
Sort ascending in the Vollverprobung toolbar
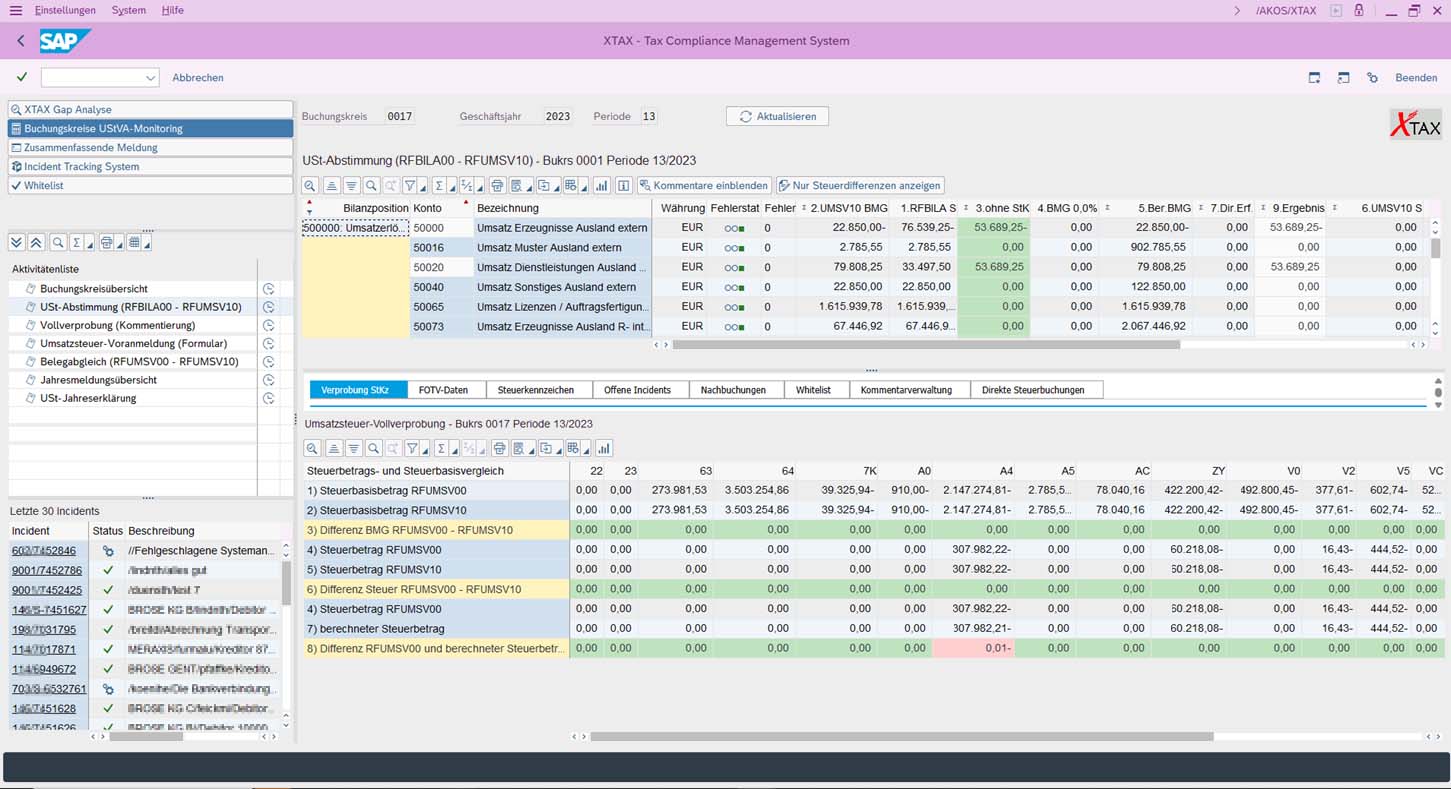click(333, 449)
